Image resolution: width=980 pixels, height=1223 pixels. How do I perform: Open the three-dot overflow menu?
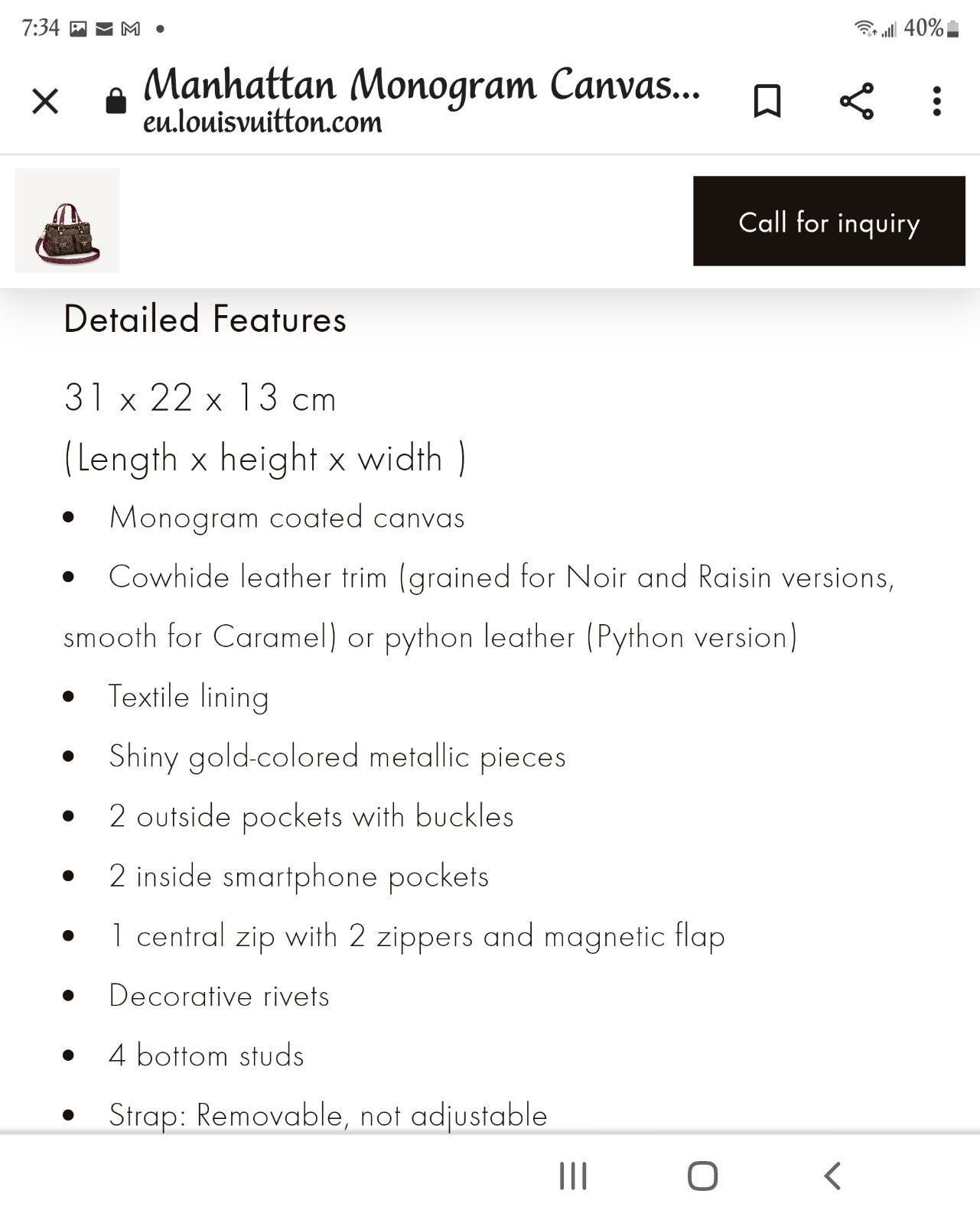[936, 101]
